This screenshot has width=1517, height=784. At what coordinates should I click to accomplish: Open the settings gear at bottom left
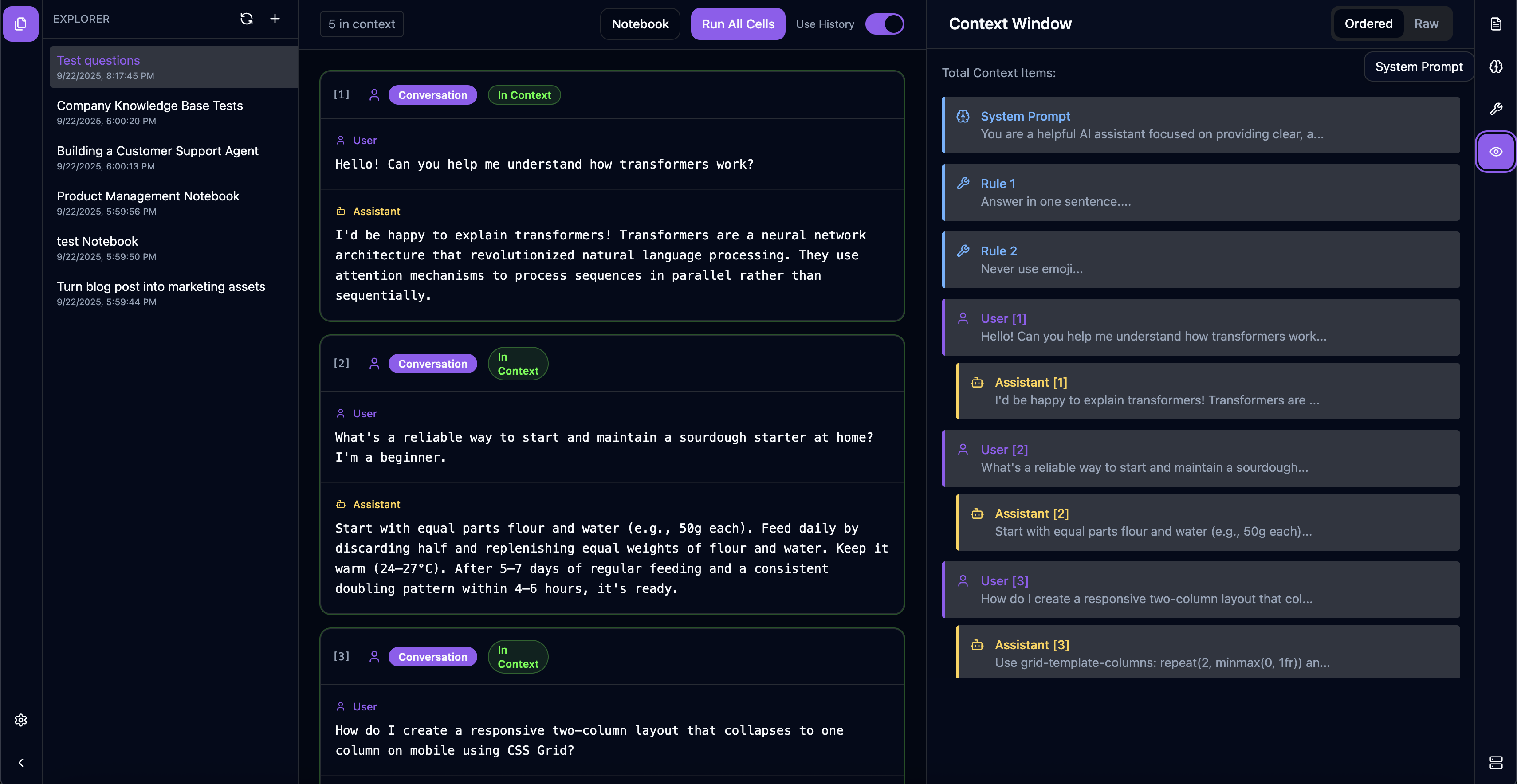coord(20,719)
